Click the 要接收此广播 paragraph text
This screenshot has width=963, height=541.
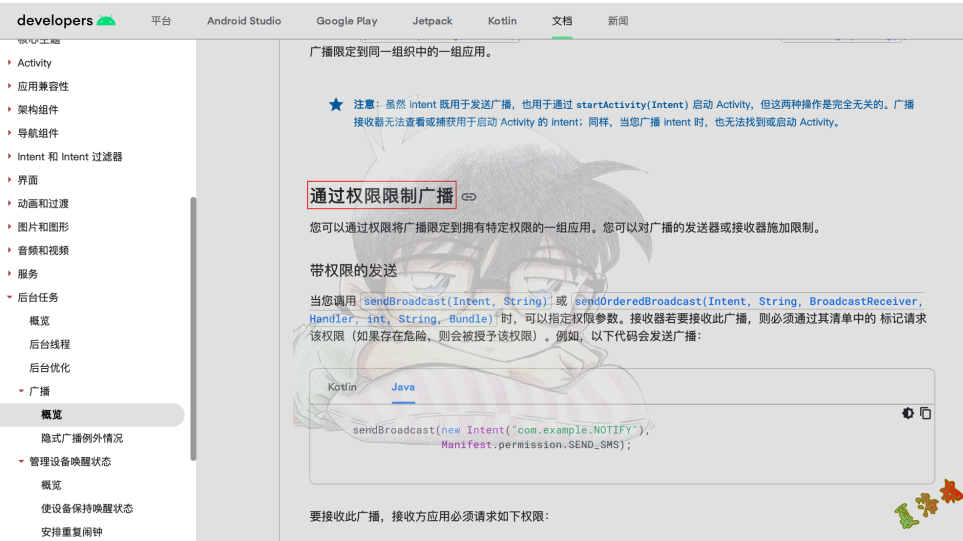click(x=429, y=516)
